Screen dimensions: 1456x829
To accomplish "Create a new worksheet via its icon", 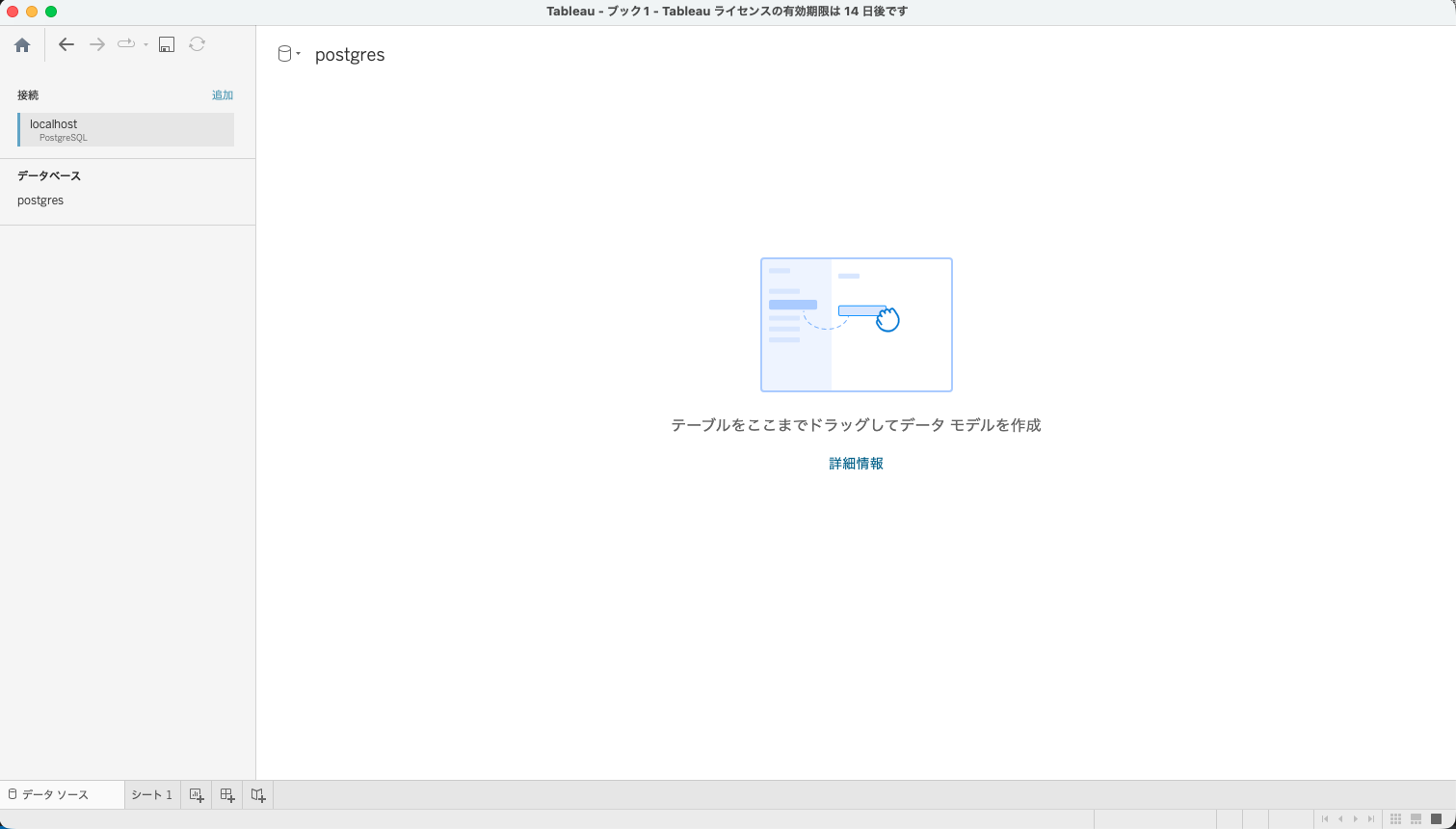I will (196, 794).
